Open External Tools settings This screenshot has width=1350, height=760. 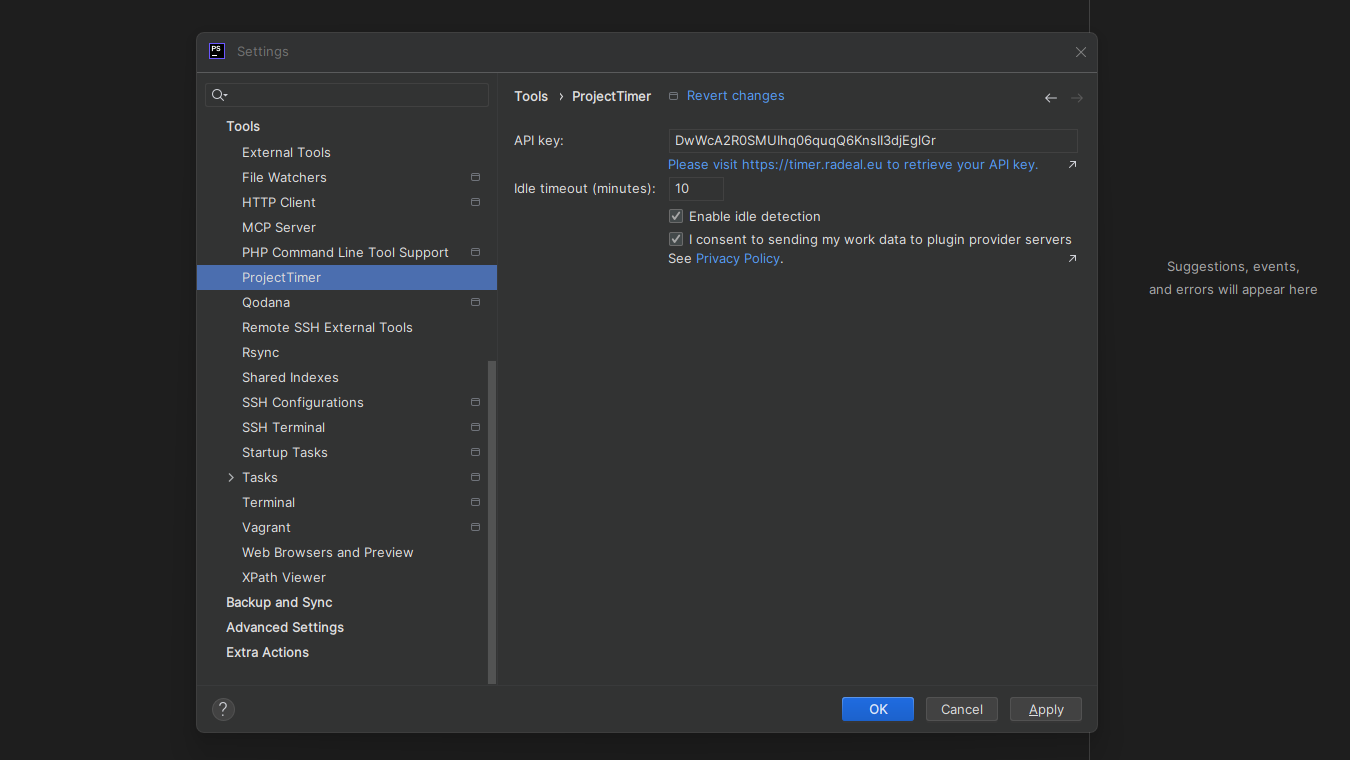pyautogui.click(x=286, y=152)
